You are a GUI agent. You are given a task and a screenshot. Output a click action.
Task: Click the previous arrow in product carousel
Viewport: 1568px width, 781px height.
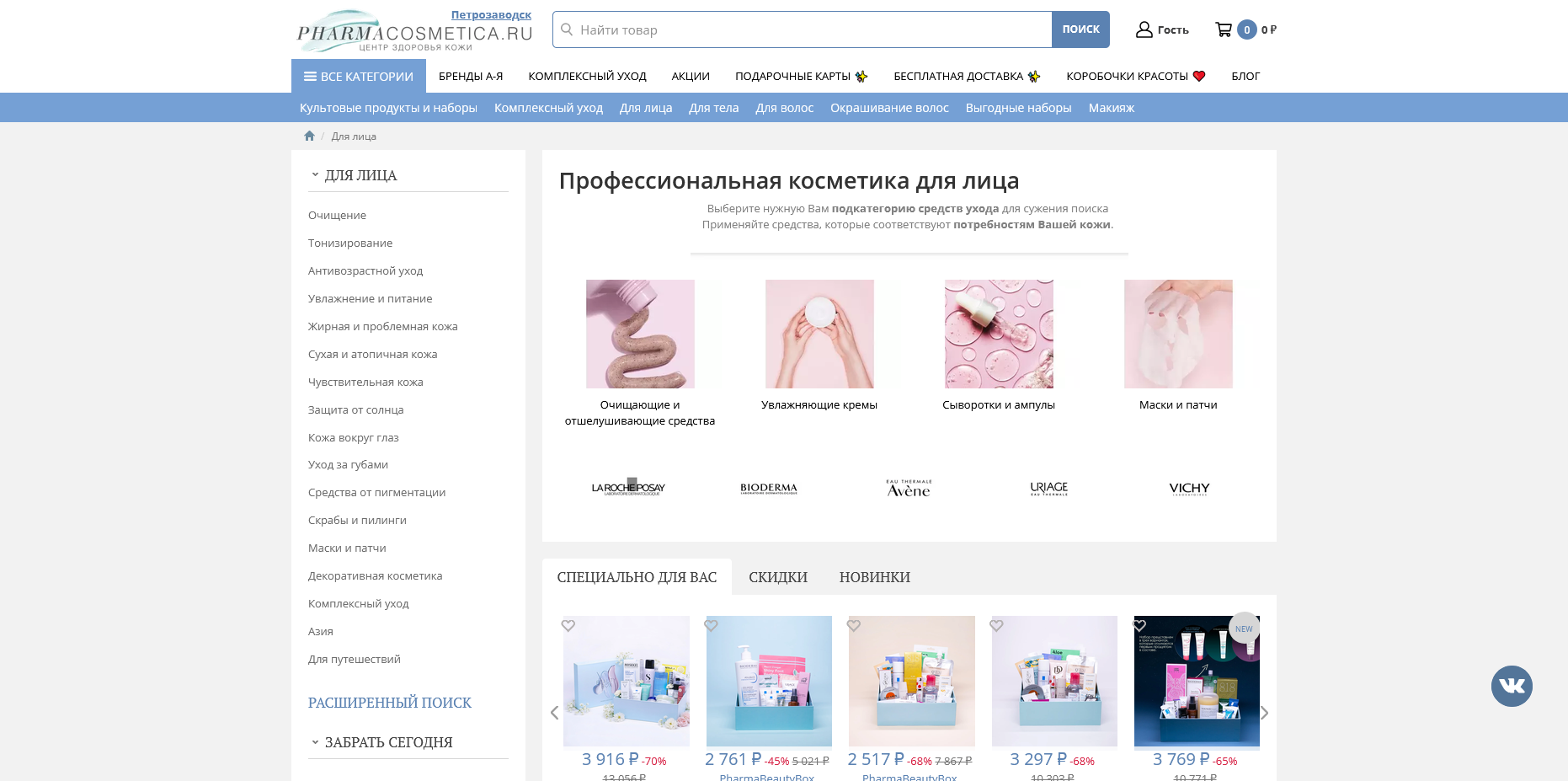pyautogui.click(x=554, y=713)
